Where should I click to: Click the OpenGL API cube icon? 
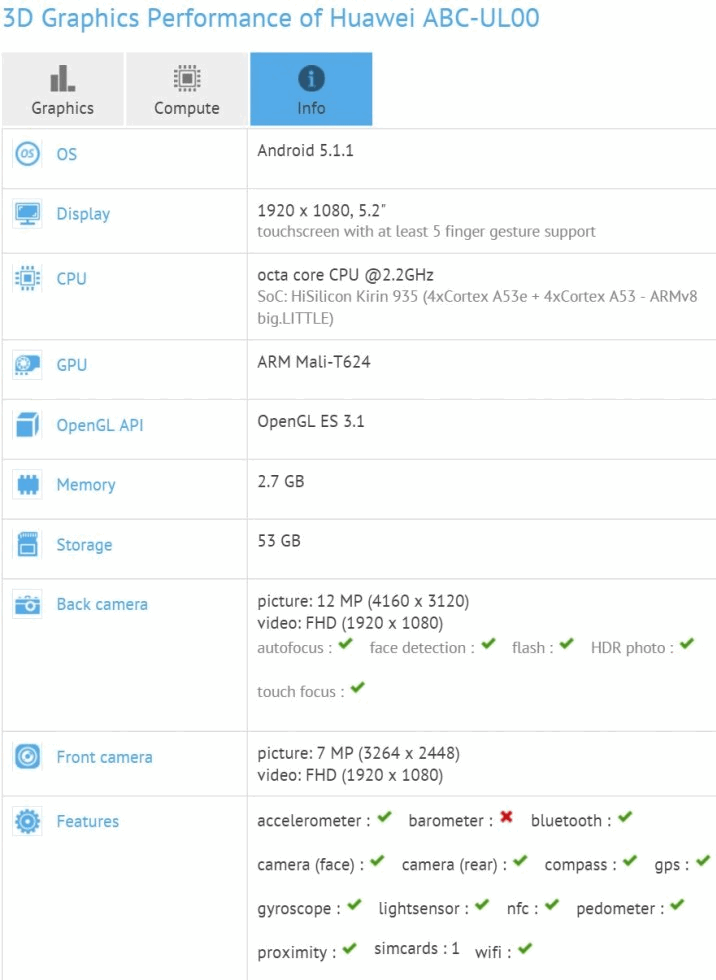coord(27,425)
